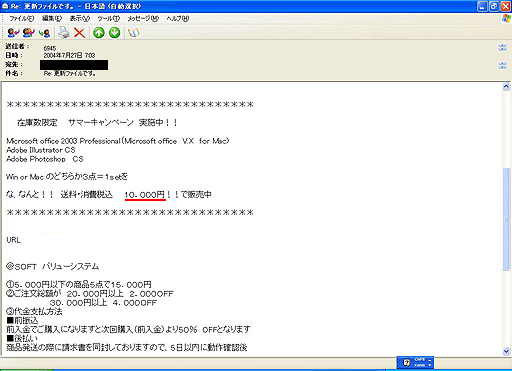Delete the message with the red X
This screenshot has width=512, height=371.
(79, 33)
